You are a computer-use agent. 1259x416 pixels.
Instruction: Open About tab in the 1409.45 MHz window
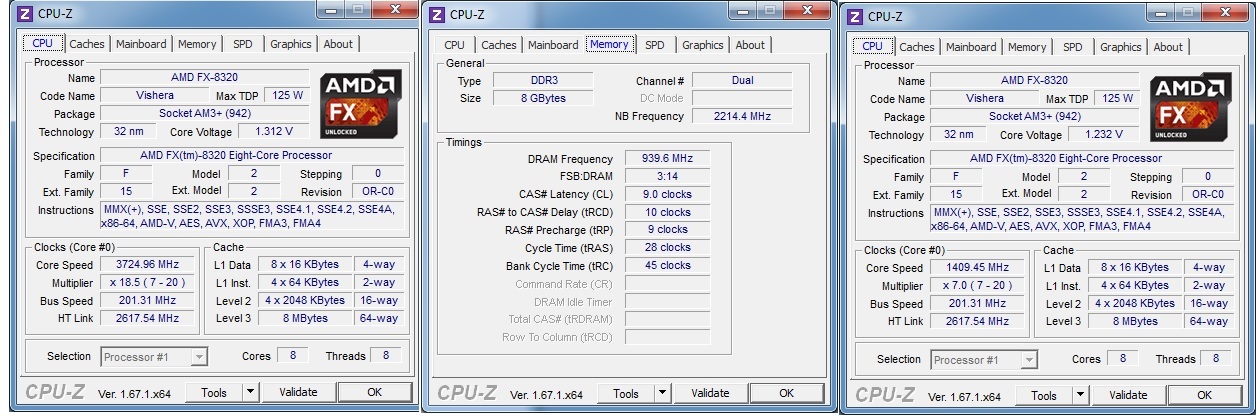pyautogui.click(x=1168, y=47)
